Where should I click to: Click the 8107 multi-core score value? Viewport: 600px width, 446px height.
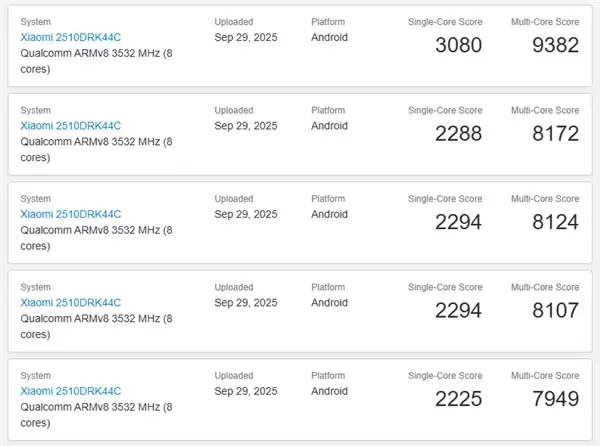click(x=555, y=310)
